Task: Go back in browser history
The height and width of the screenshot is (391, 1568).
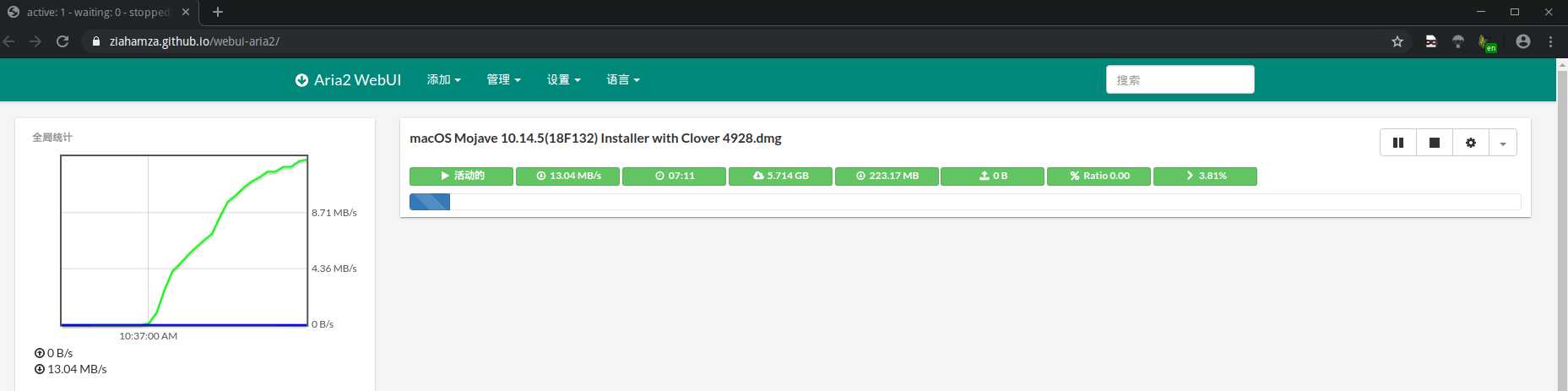Action: pos(9,41)
